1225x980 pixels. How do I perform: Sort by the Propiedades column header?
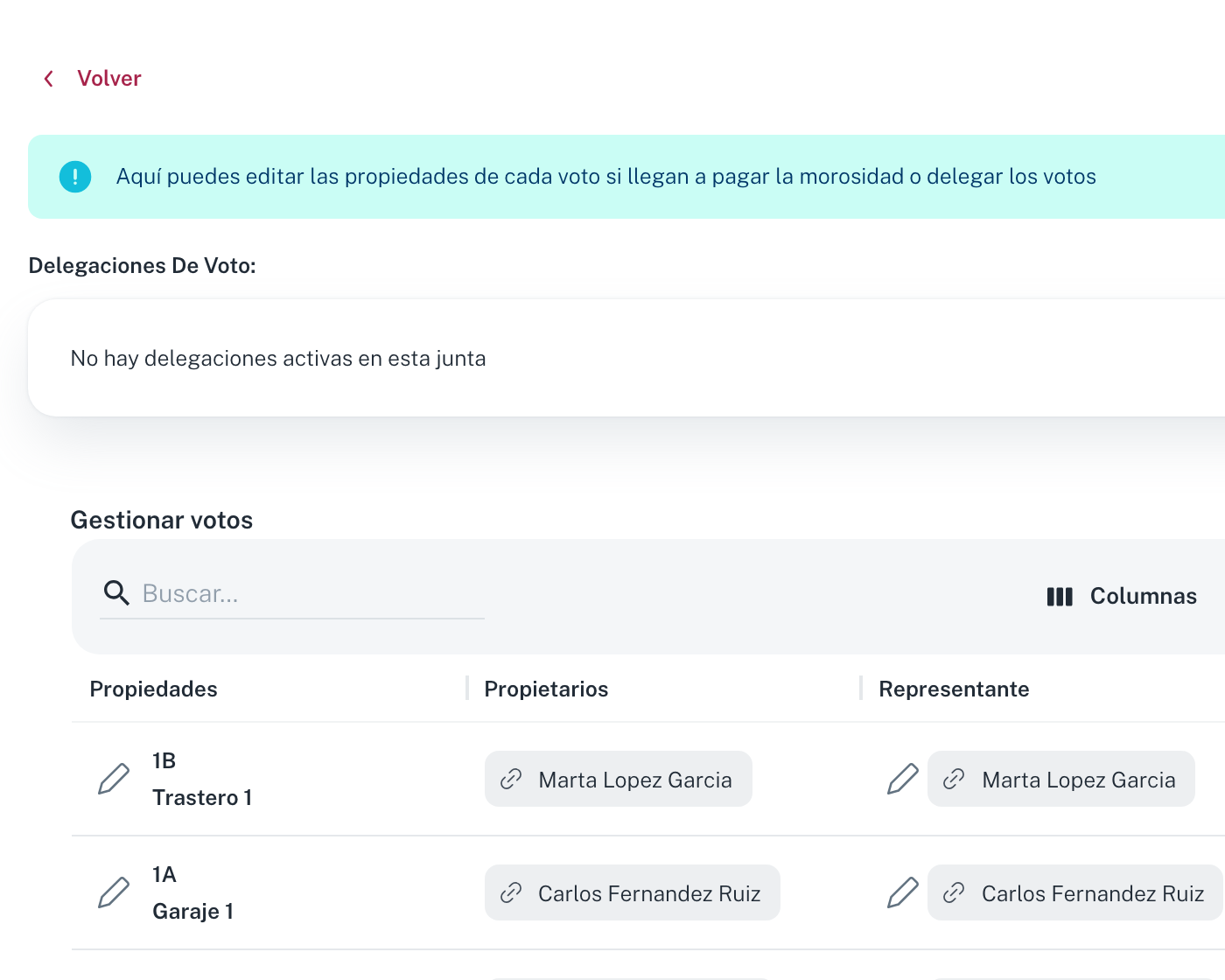[154, 689]
